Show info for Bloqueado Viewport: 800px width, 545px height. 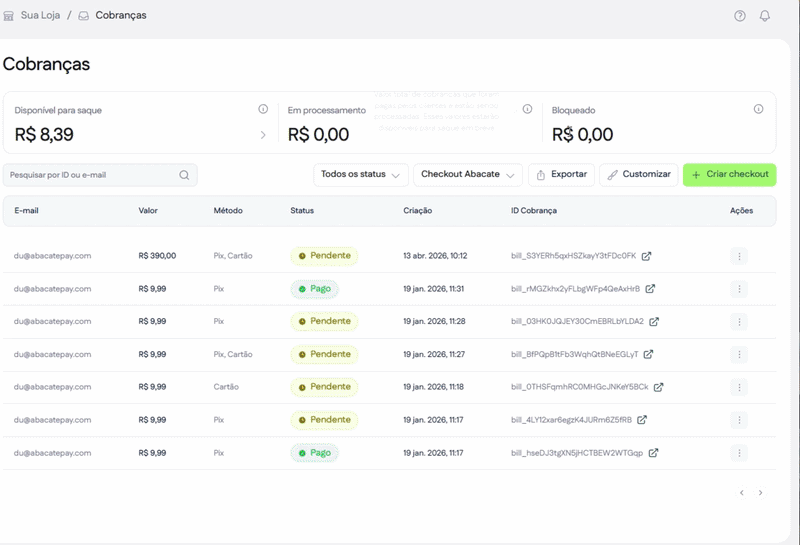click(x=759, y=109)
